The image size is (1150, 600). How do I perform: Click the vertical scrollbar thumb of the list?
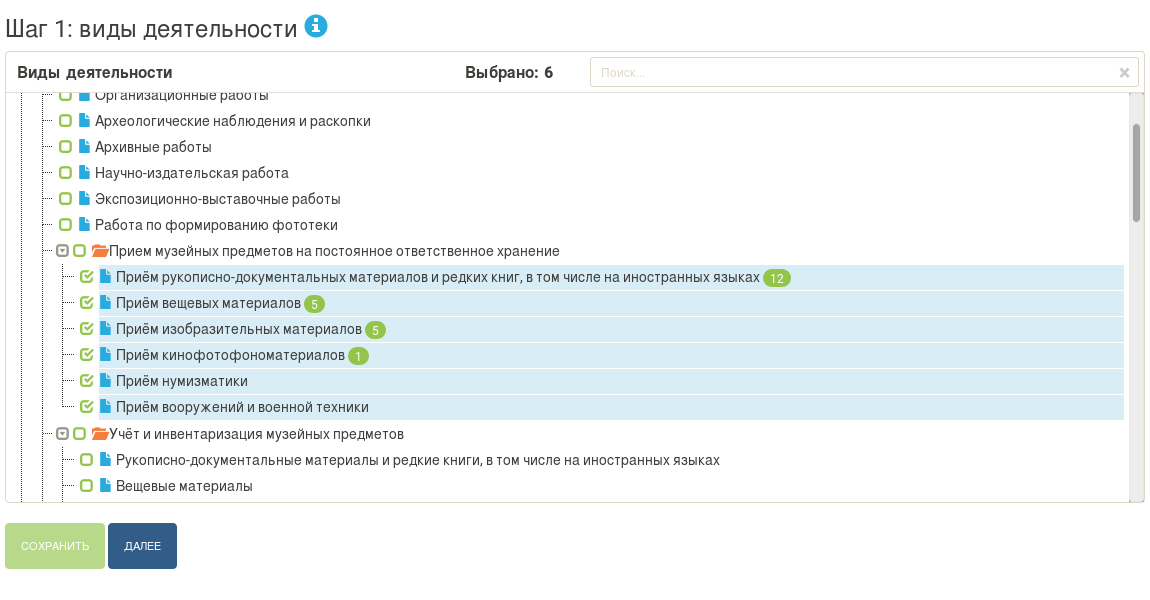[1136, 172]
